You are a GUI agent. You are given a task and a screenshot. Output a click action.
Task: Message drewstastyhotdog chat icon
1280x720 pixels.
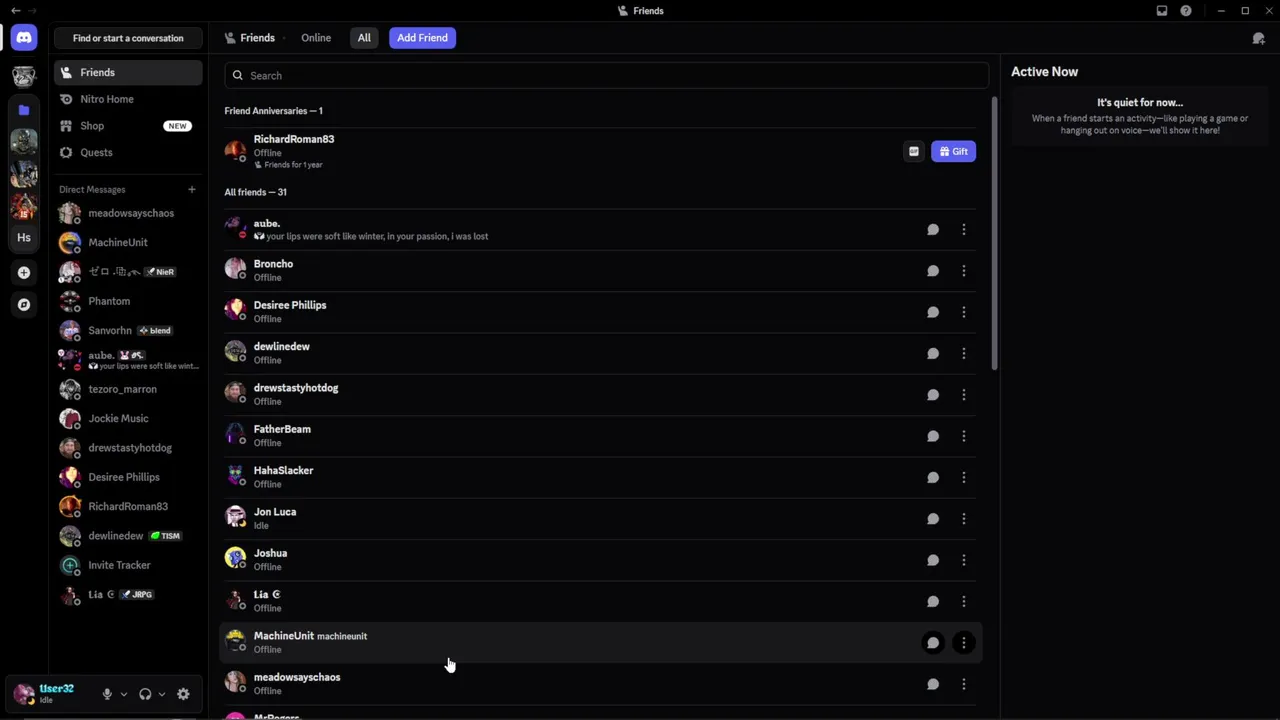pyautogui.click(x=932, y=395)
